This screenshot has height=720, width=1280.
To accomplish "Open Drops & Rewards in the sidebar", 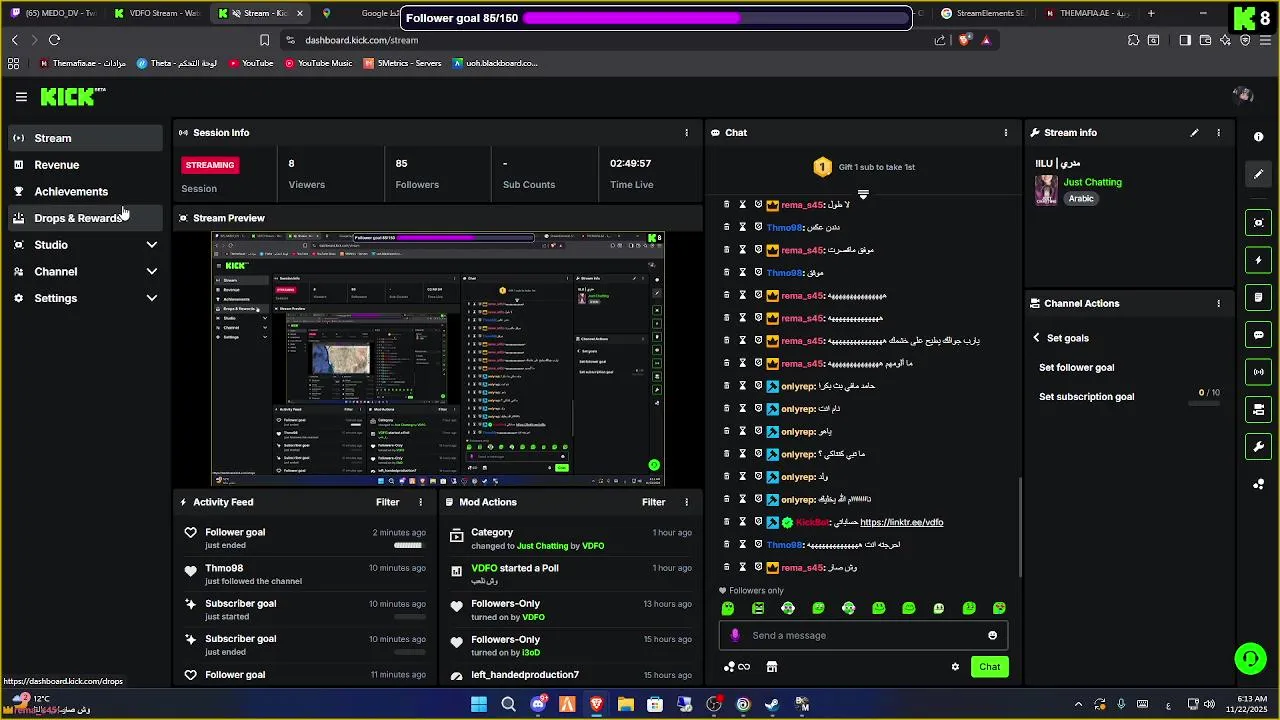I will click(x=85, y=218).
